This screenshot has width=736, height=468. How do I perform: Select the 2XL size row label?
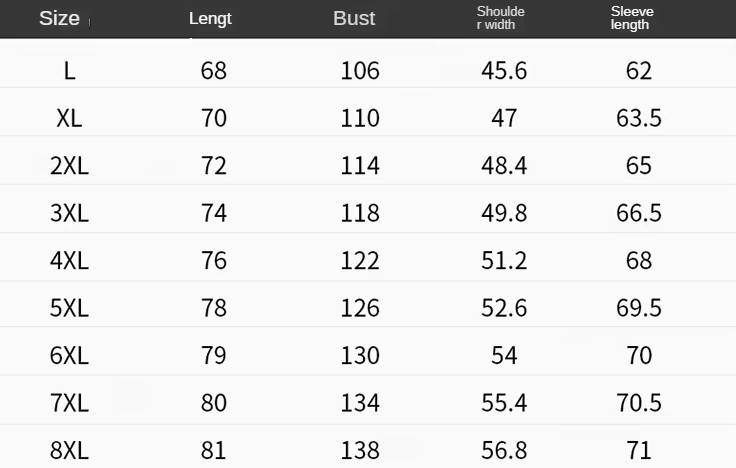(69, 166)
